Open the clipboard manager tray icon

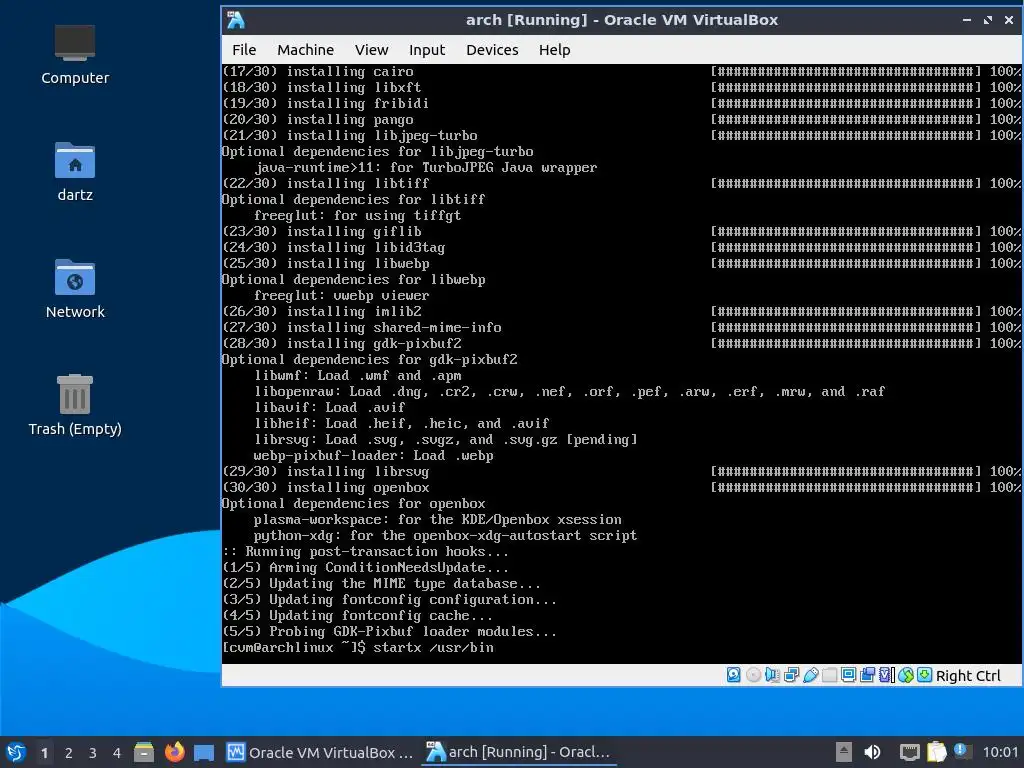tap(936, 752)
